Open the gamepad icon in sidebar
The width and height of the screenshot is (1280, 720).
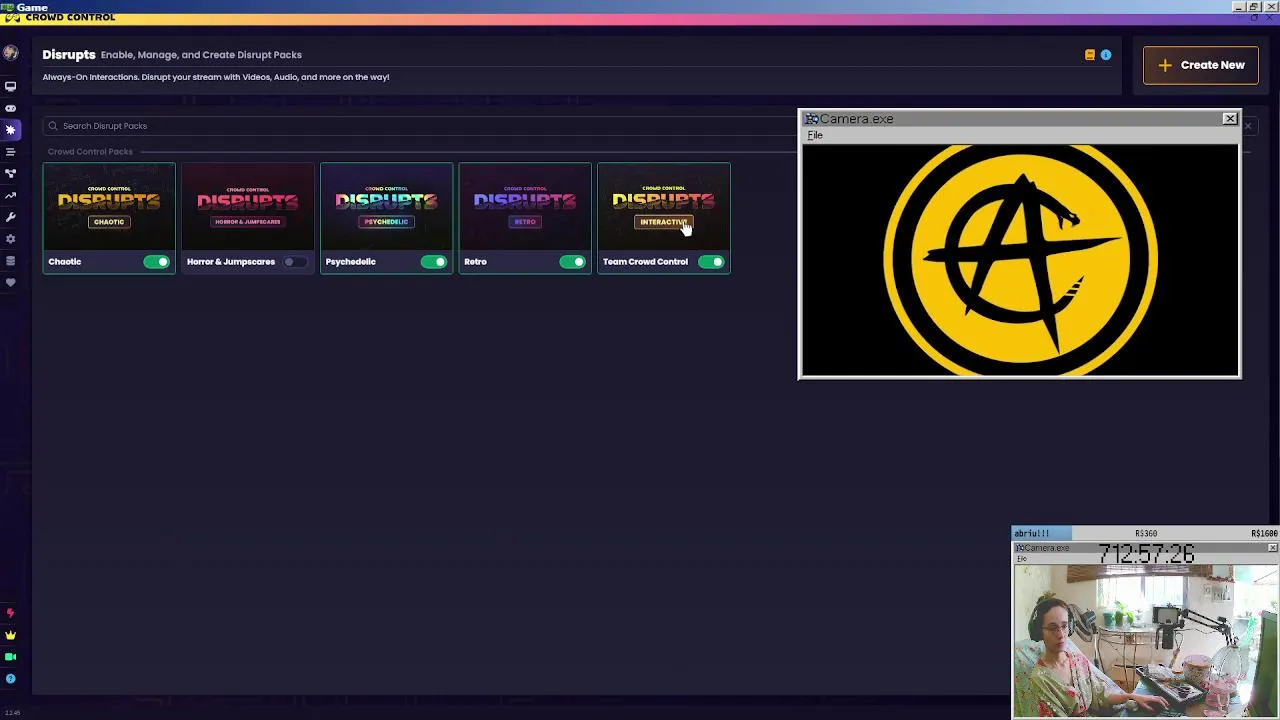pyautogui.click(x=10, y=108)
